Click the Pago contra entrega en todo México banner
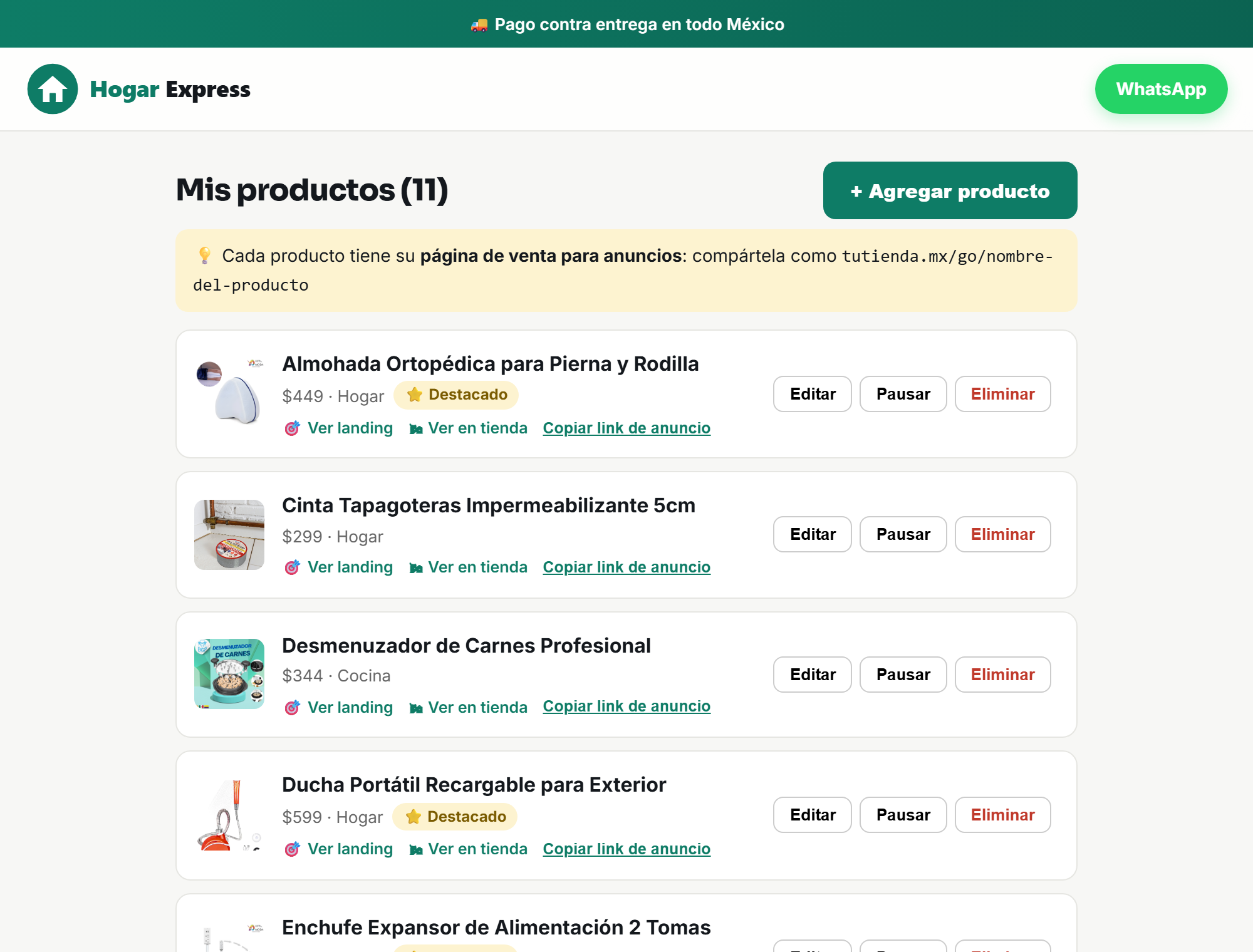Image resolution: width=1253 pixels, height=952 pixels. [626, 24]
